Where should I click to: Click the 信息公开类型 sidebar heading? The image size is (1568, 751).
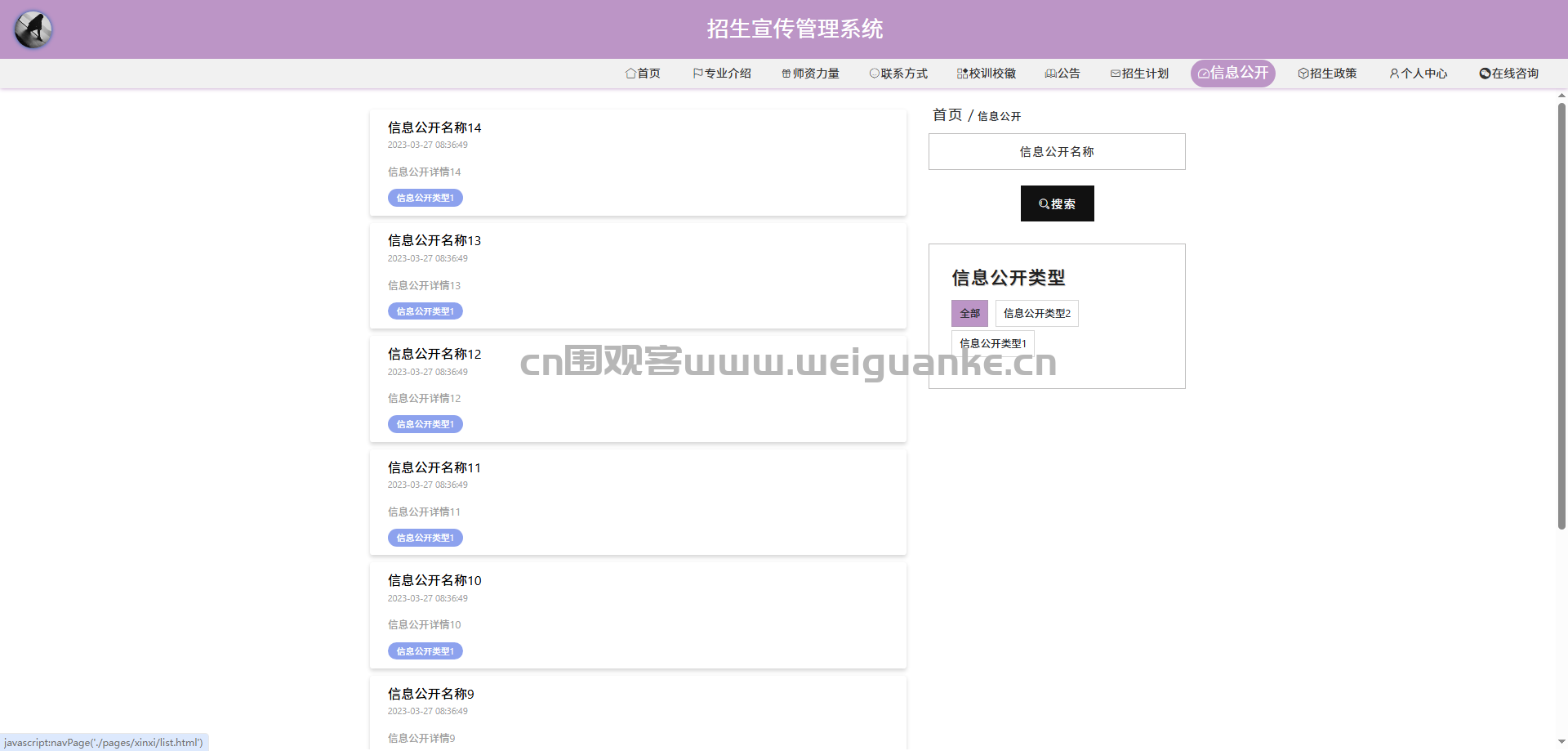(x=1008, y=278)
